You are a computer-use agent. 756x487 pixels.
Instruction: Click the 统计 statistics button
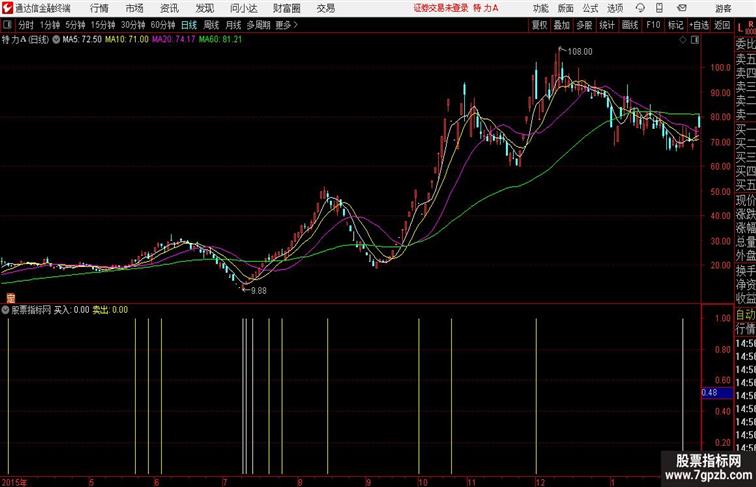607,25
